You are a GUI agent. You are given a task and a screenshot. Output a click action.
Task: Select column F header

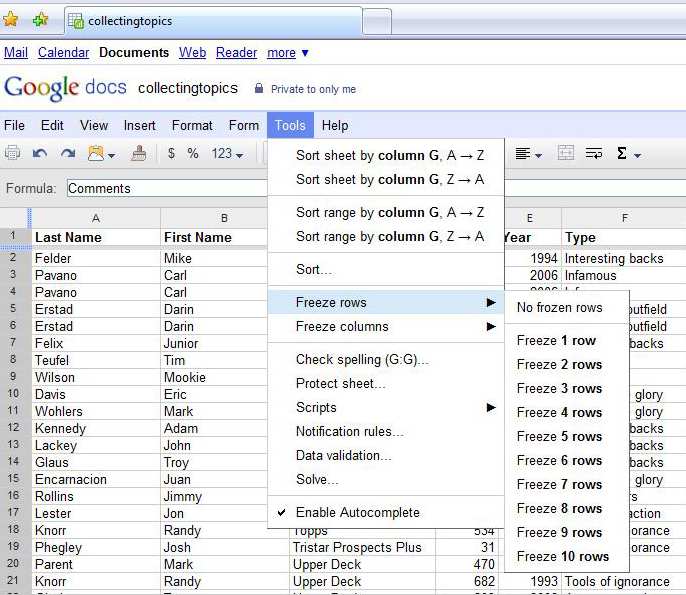click(x=624, y=218)
